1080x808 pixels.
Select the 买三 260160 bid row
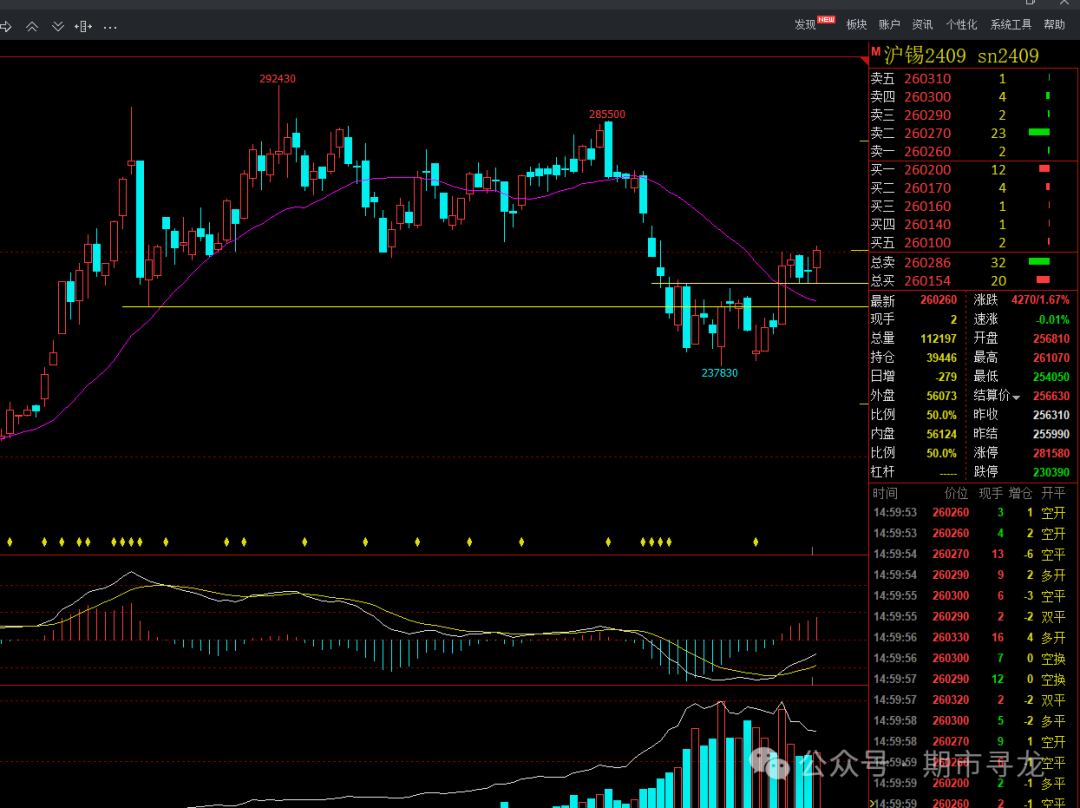tap(973, 206)
